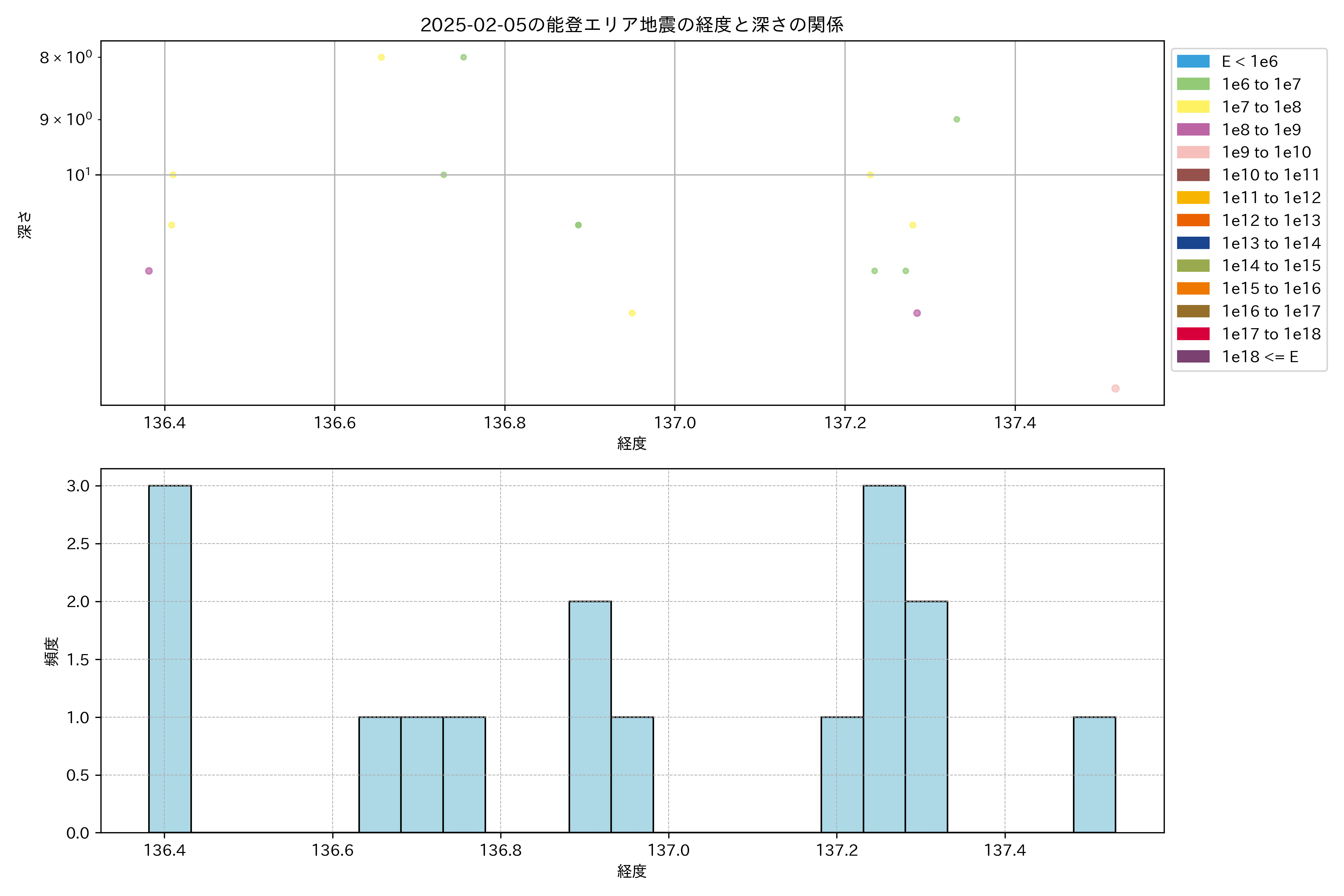Click the blue 'E < 1e6' legend swatch
The image size is (1344, 896).
pyautogui.click(x=1193, y=61)
